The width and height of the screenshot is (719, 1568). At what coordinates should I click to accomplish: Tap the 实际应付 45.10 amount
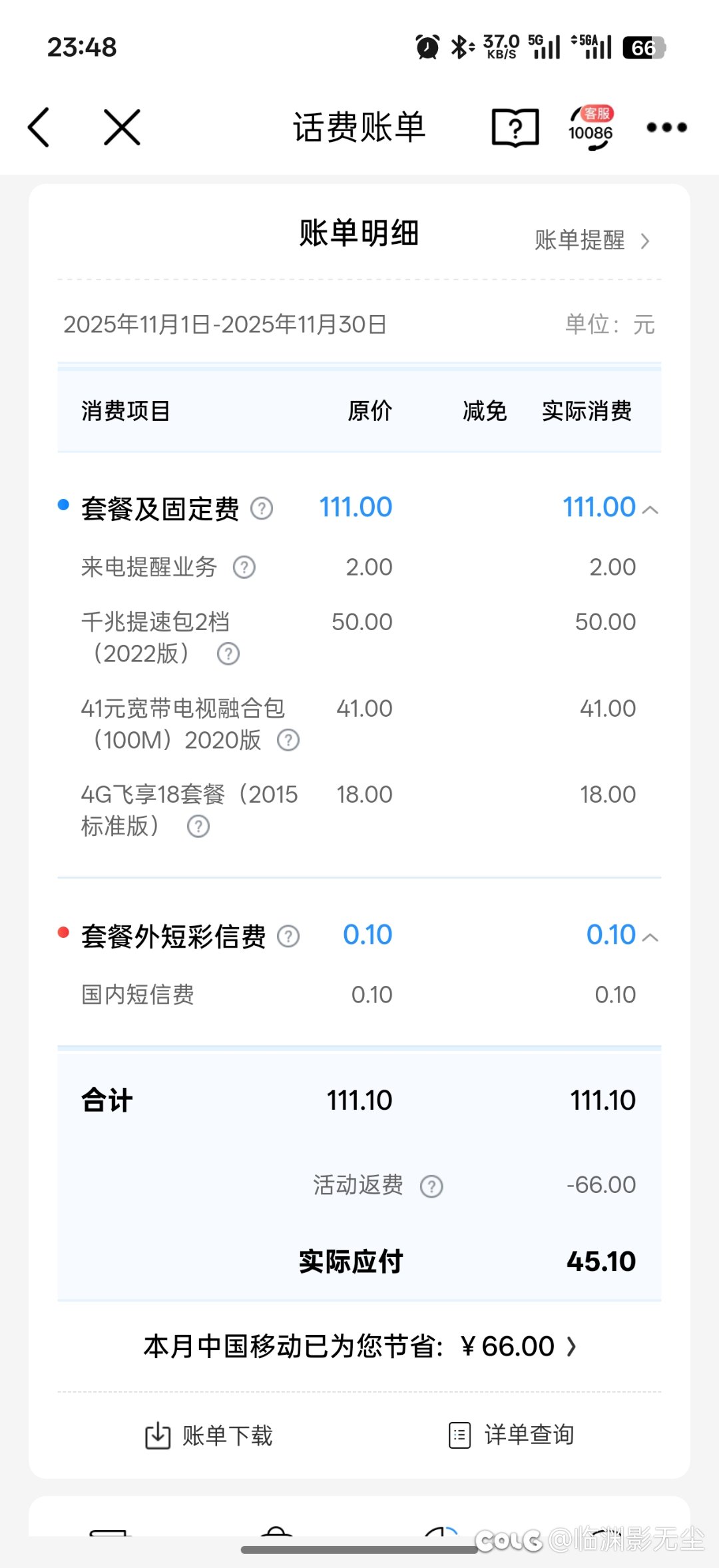pyautogui.click(x=600, y=1262)
